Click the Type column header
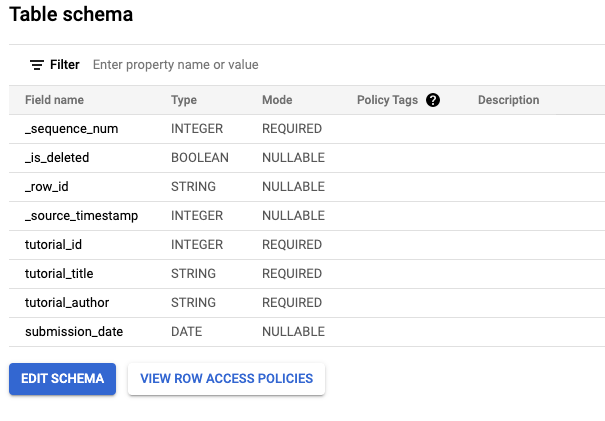The height and width of the screenshot is (421, 605). [184, 100]
